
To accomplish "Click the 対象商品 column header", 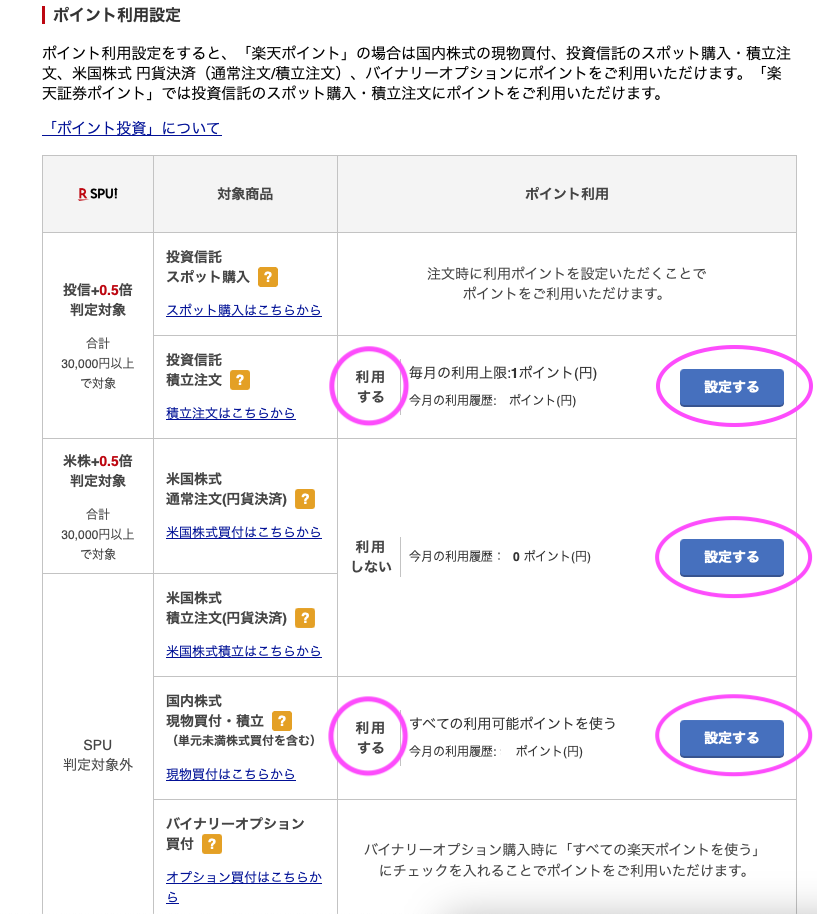I will point(245,194).
